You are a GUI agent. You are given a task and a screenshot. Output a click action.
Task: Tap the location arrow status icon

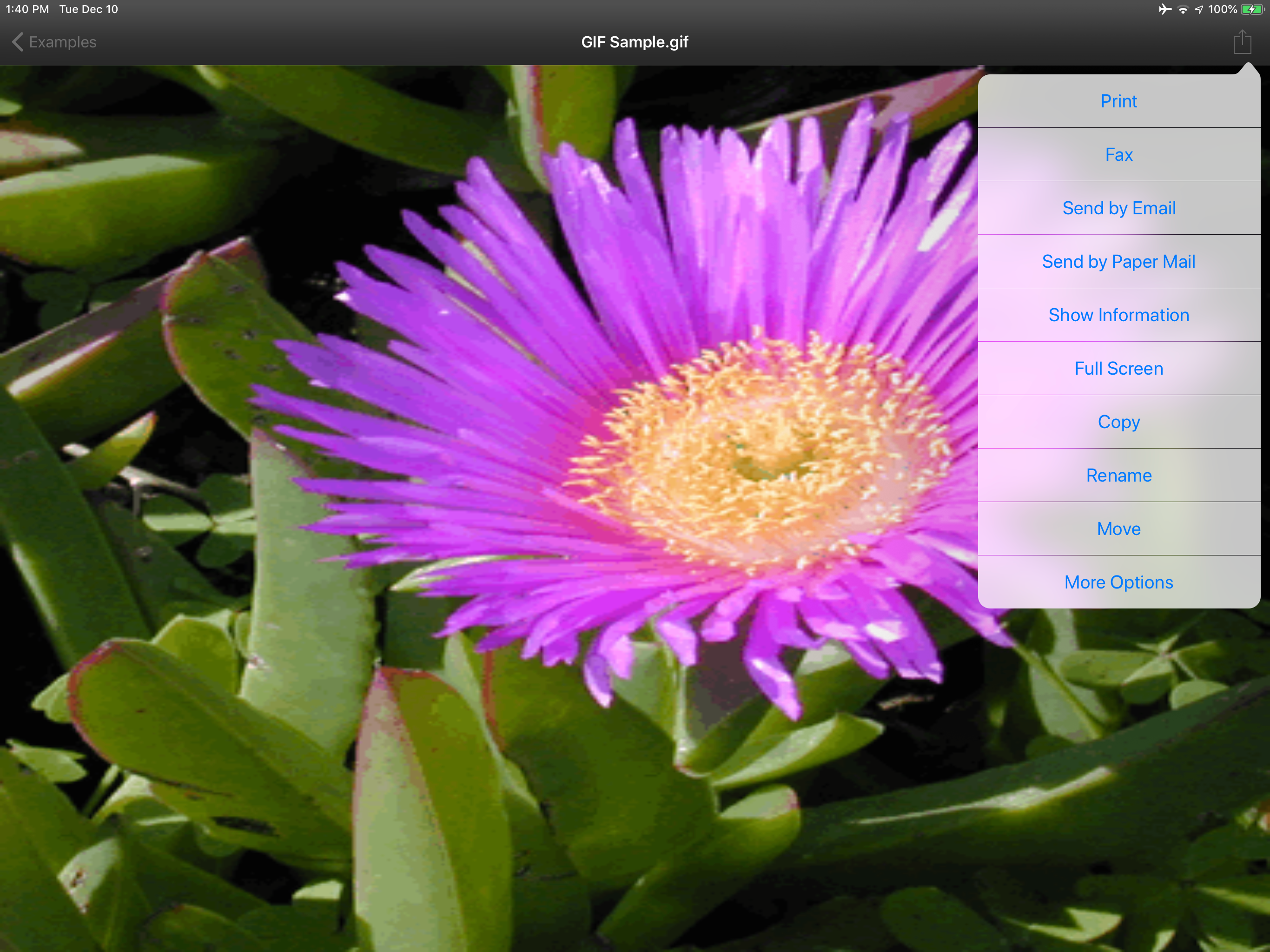1199,10
